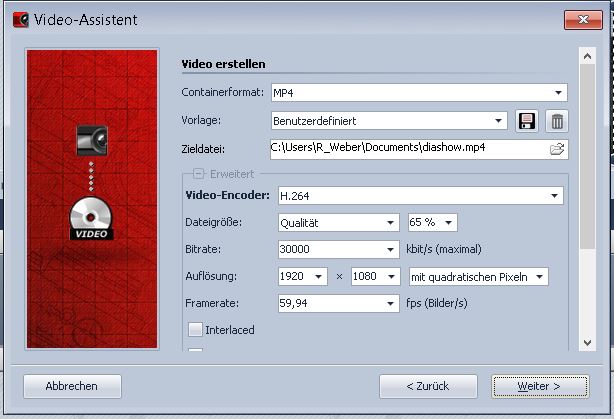Open the 65 % quality dropdown
Screen dimensions: 614x419
tap(432, 222)
